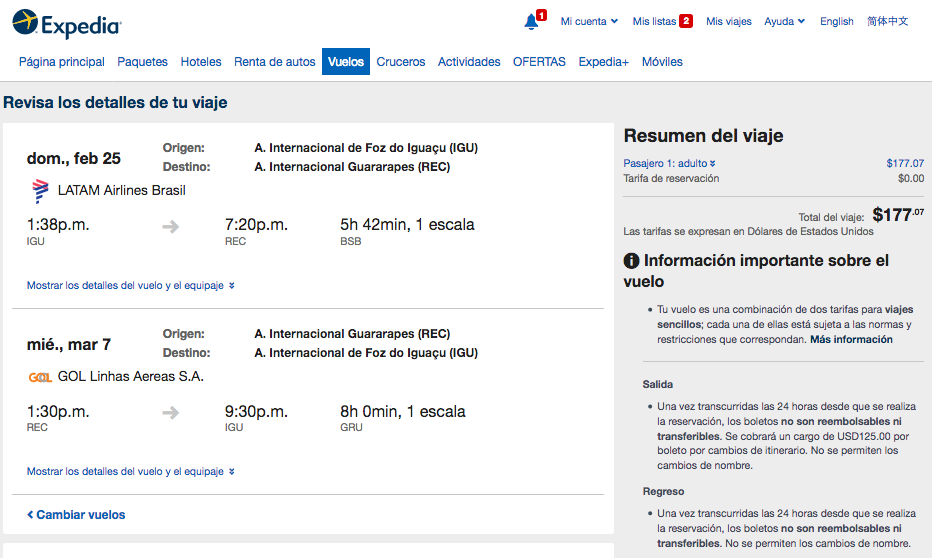932x558 pixels.
Task: Click the $177.07 passenger fare amount
Action: click(x=905, y=163)
